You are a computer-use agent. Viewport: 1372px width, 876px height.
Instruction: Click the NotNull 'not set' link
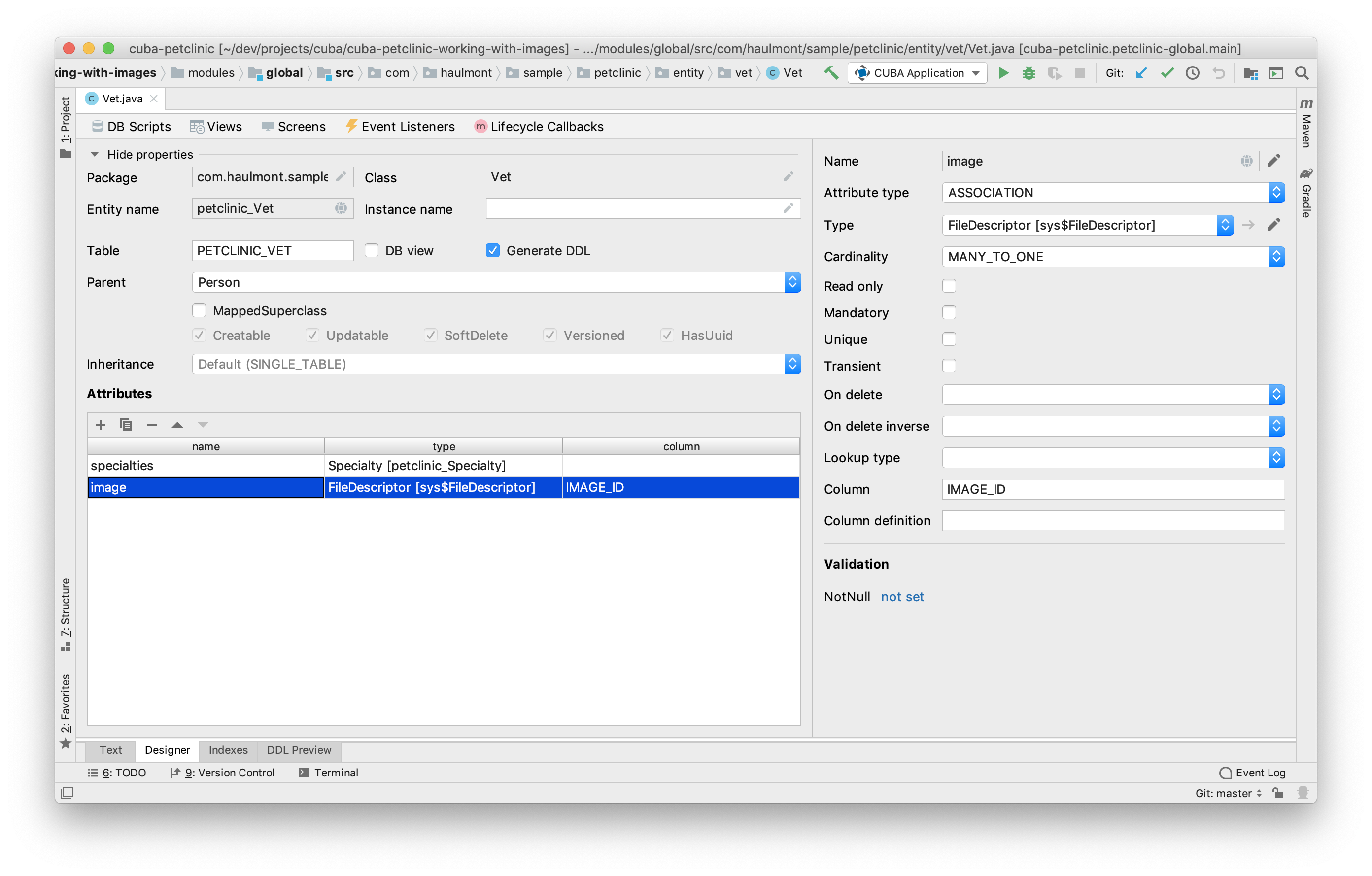point(902,597)
